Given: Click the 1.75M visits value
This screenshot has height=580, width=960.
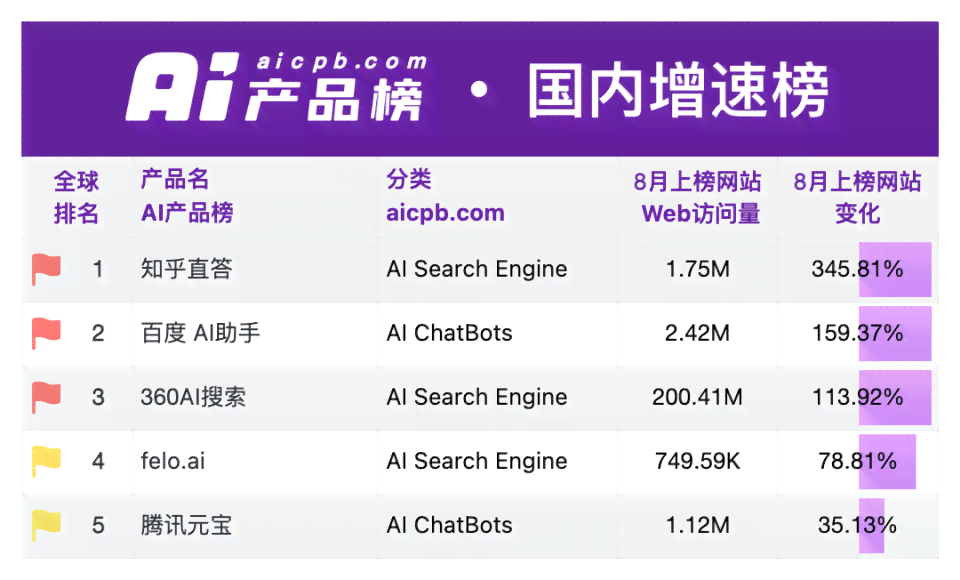Looking at the screenshot, I should (x=697, y=269).
